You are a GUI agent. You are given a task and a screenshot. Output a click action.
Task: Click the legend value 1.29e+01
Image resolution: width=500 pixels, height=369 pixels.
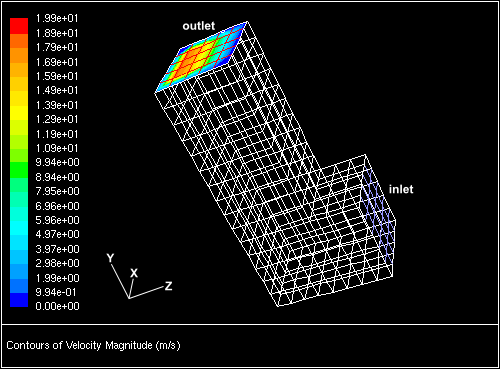click(x=57, y=119)
